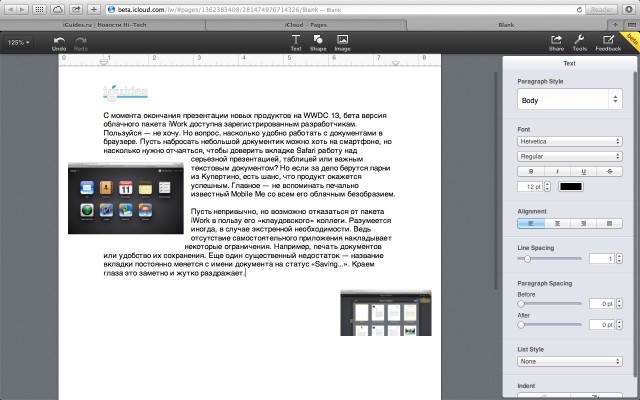Click the After spacing stepper arrows
This screenshot has width=640, height=400.
click(x=619, y=324)
